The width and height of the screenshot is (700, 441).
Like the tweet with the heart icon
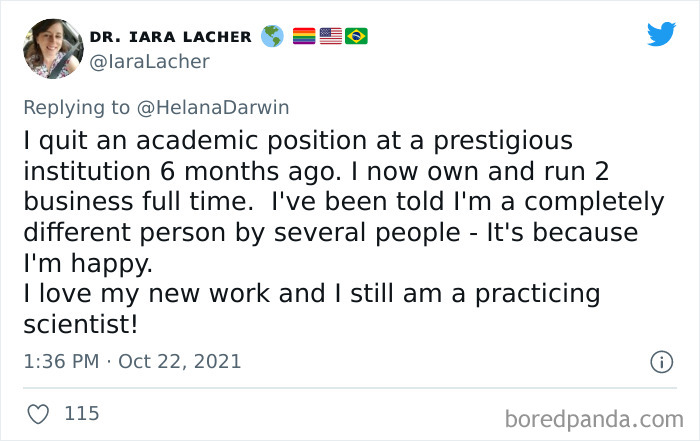pyautogui.click(x=39, y=412)
